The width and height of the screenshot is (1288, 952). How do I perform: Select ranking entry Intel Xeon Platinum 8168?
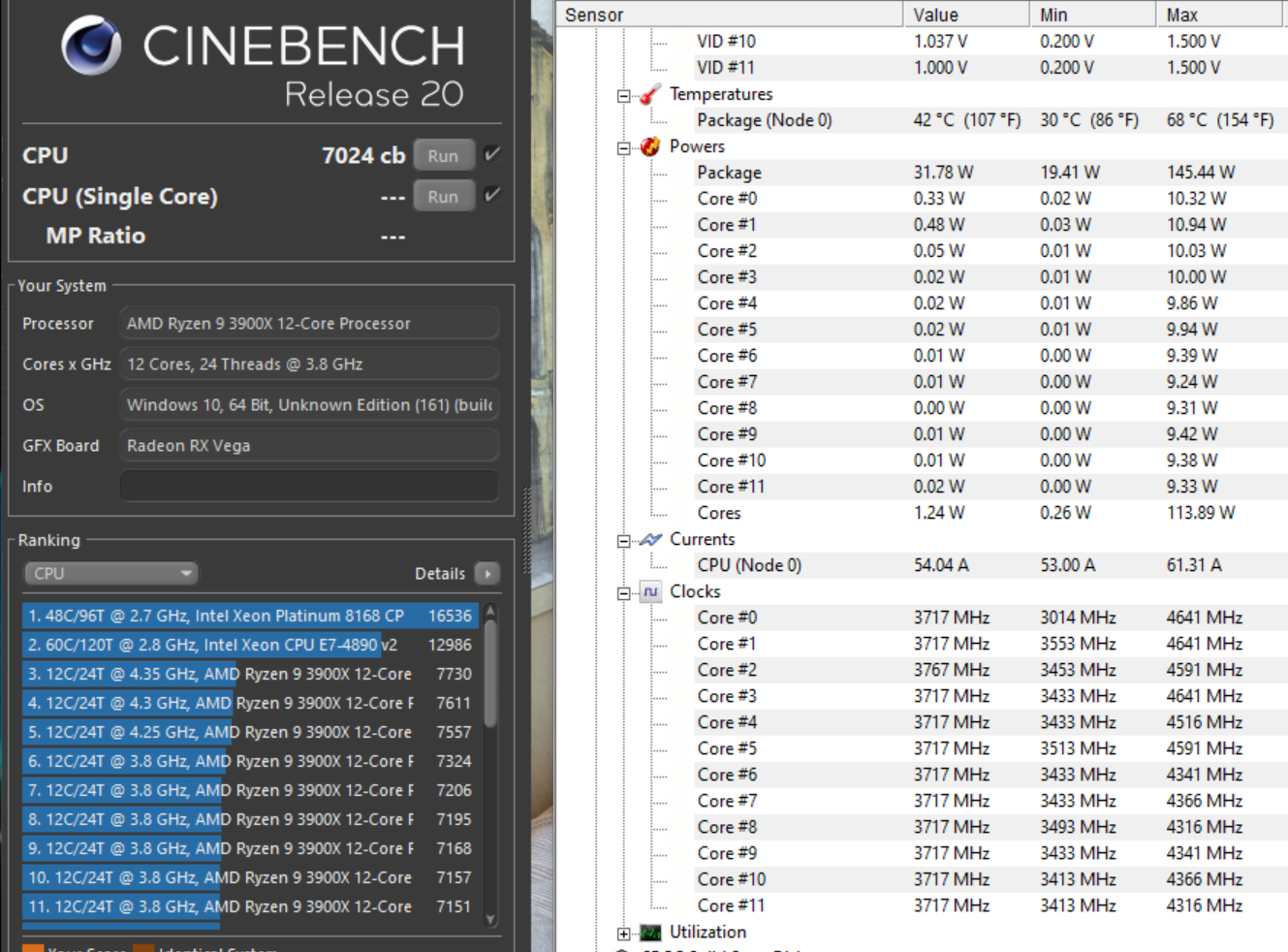(x=250, y=616)
